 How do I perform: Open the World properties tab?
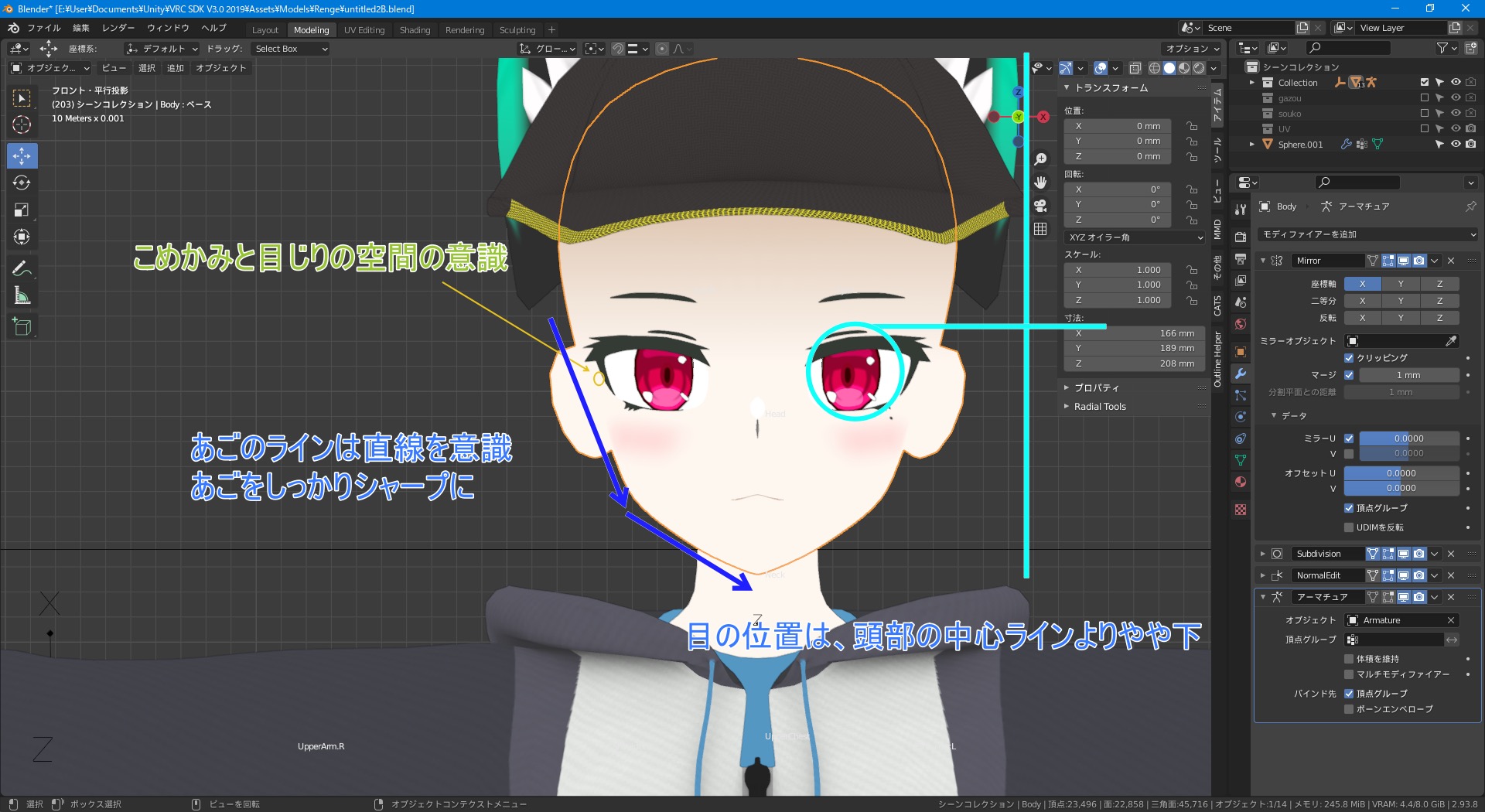click(1241, 324)
